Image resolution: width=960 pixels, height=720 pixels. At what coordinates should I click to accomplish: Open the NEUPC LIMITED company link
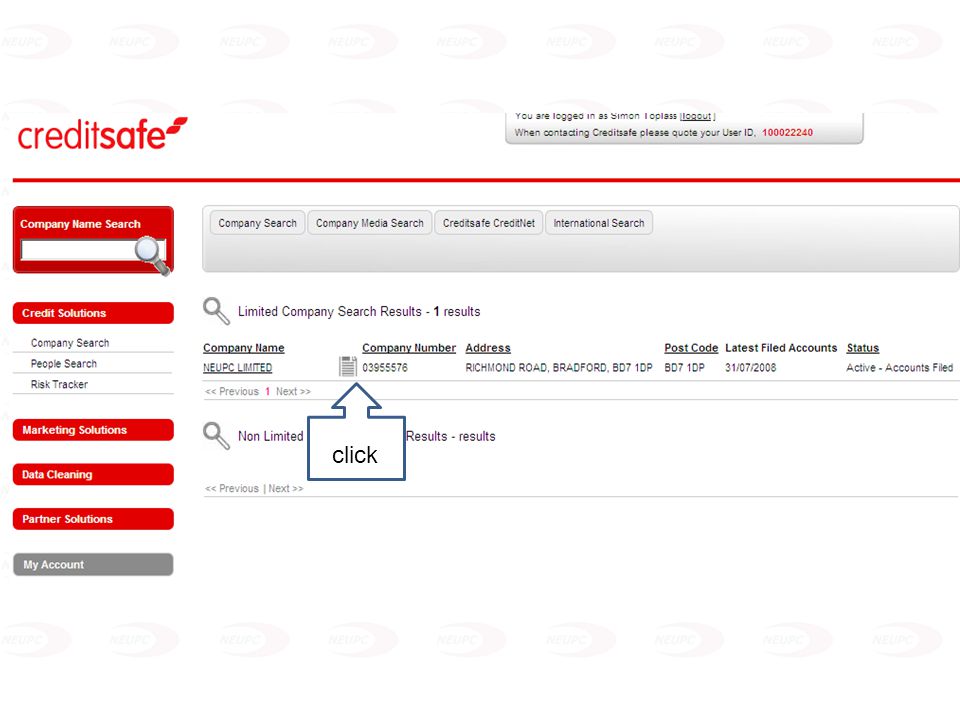tap(238, 367)
